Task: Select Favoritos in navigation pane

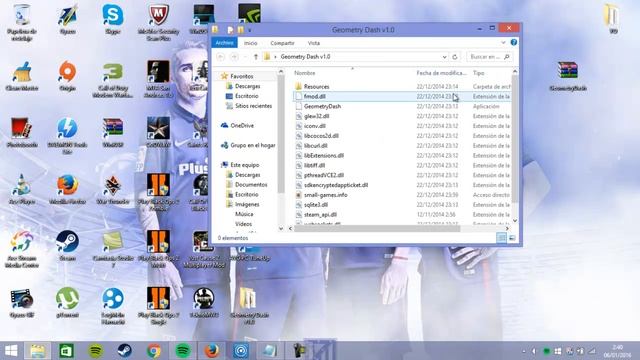Action: (x=241, y=76)
